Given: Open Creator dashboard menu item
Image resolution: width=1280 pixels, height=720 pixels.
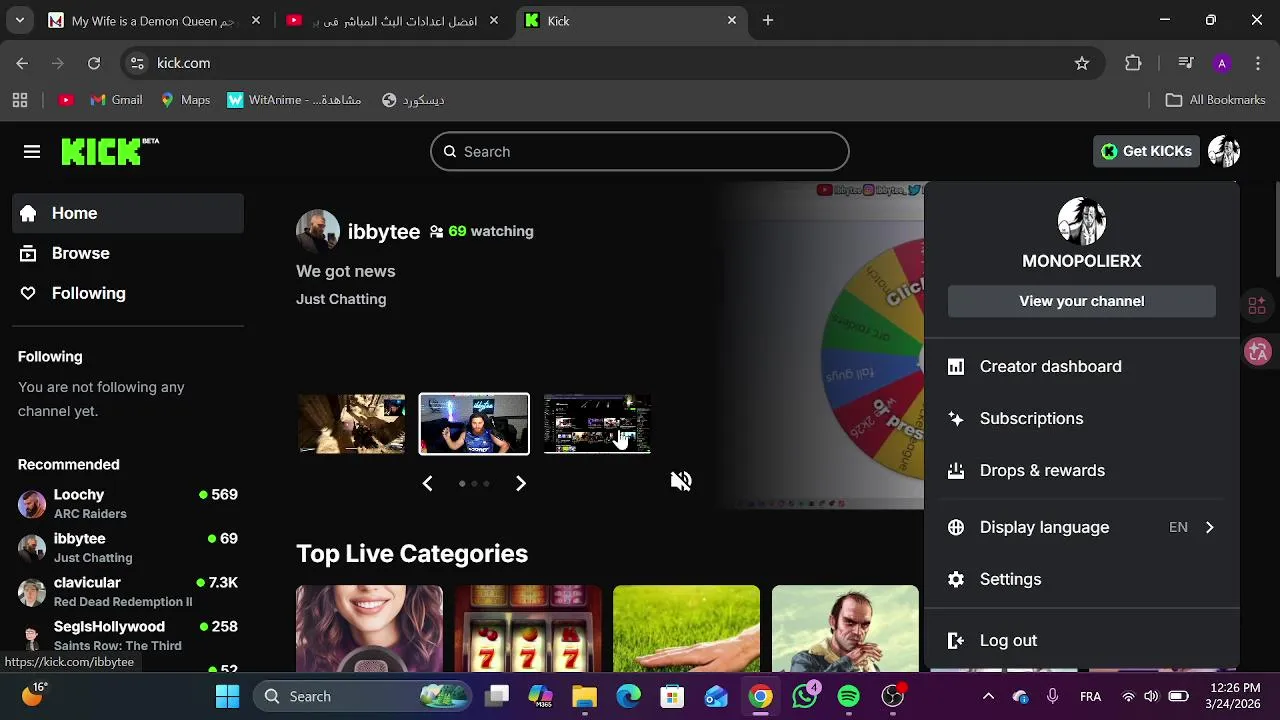Looking at the screenshot, I should (x=1082, y=366).
